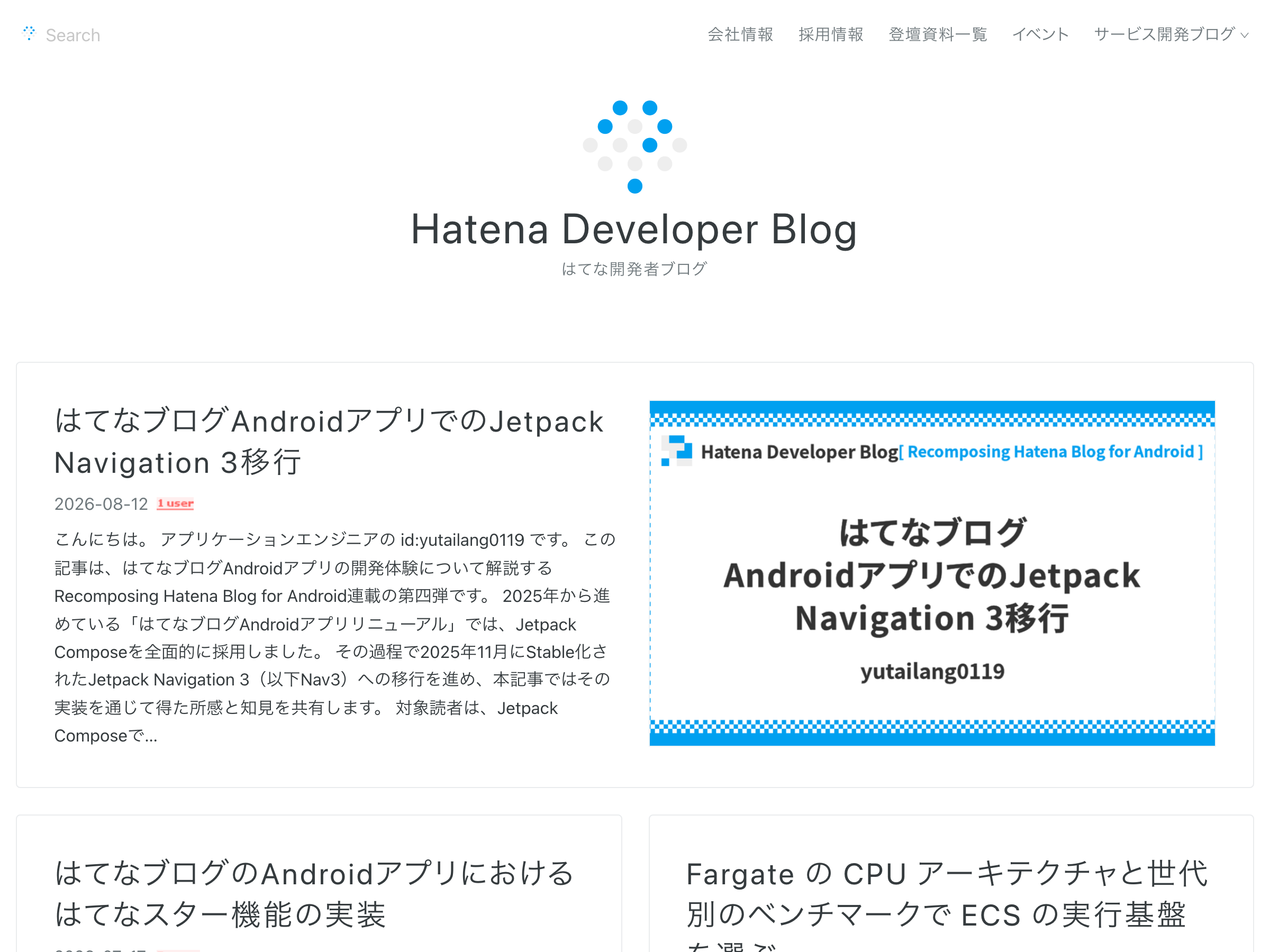This screenshot has height=952, width=1270.
Task: Click the excerpt beginning こんにちは。
Action: tap(335, 637)
